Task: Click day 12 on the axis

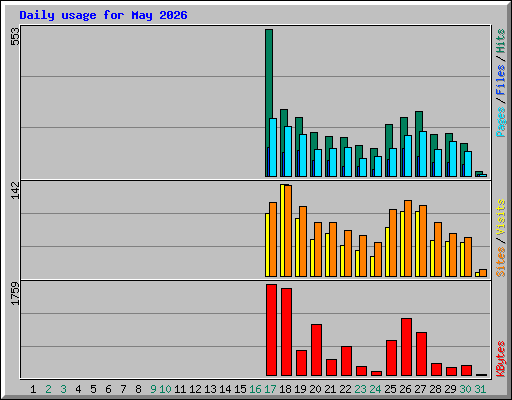Action: point(195,389)
